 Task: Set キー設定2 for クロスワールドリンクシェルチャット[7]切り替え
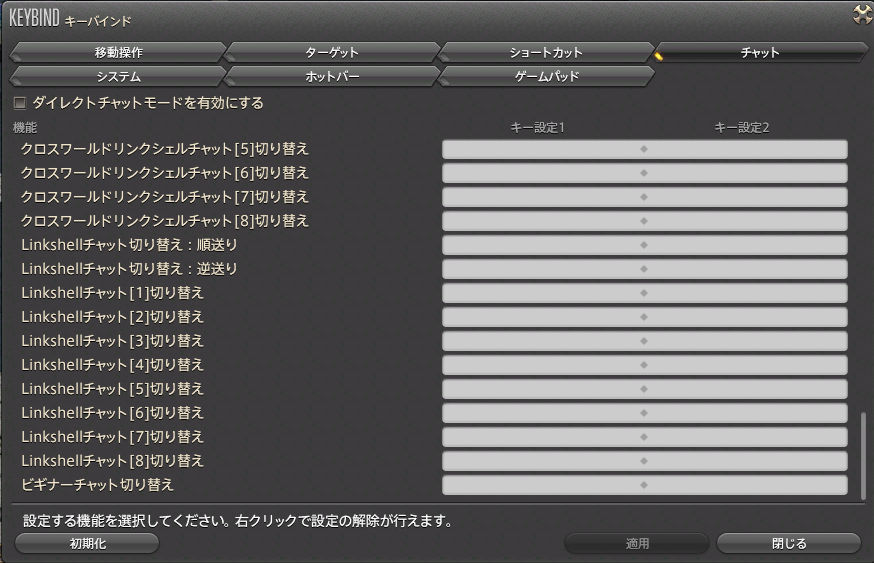click(x=746, y=197)
